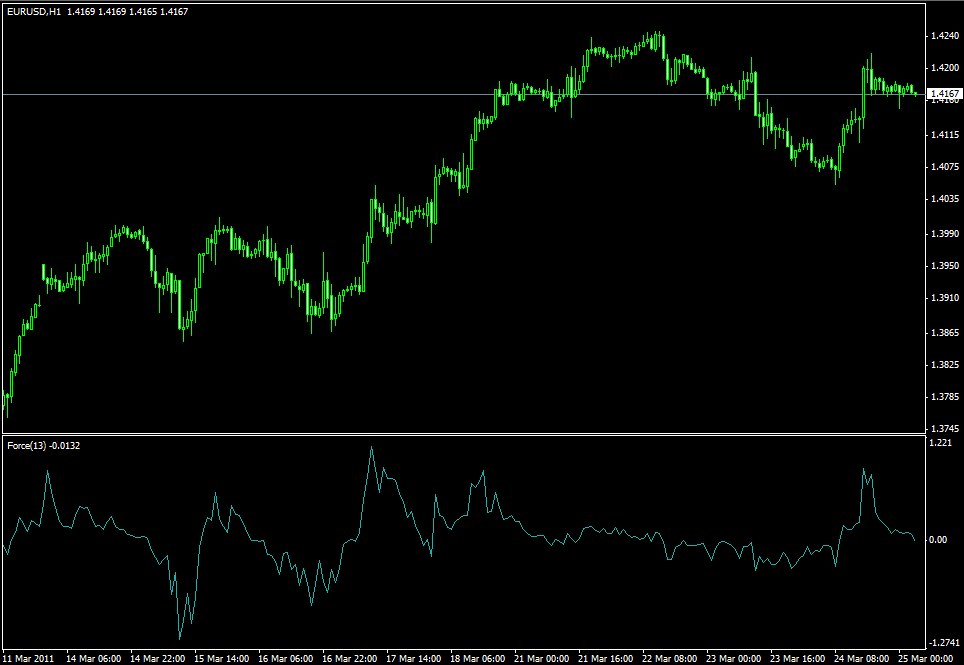Click the EURUSD,H1 chart title text
Screen dimensions: 964x665
pos(34,12)
